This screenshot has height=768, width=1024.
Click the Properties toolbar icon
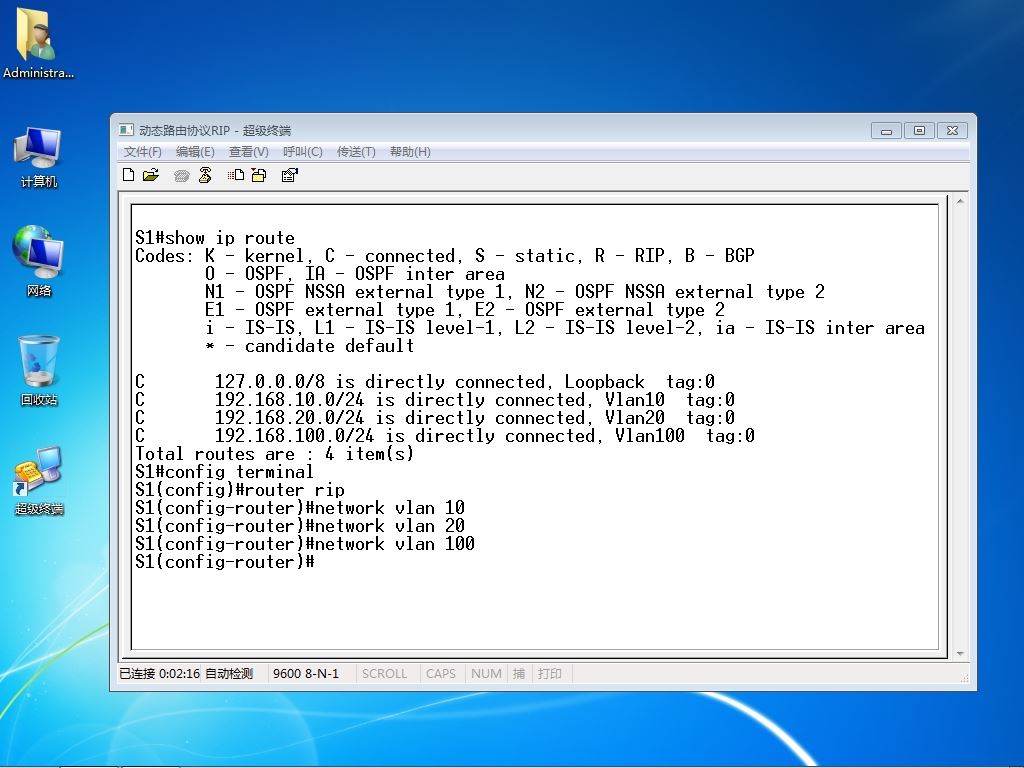(289, 175)
